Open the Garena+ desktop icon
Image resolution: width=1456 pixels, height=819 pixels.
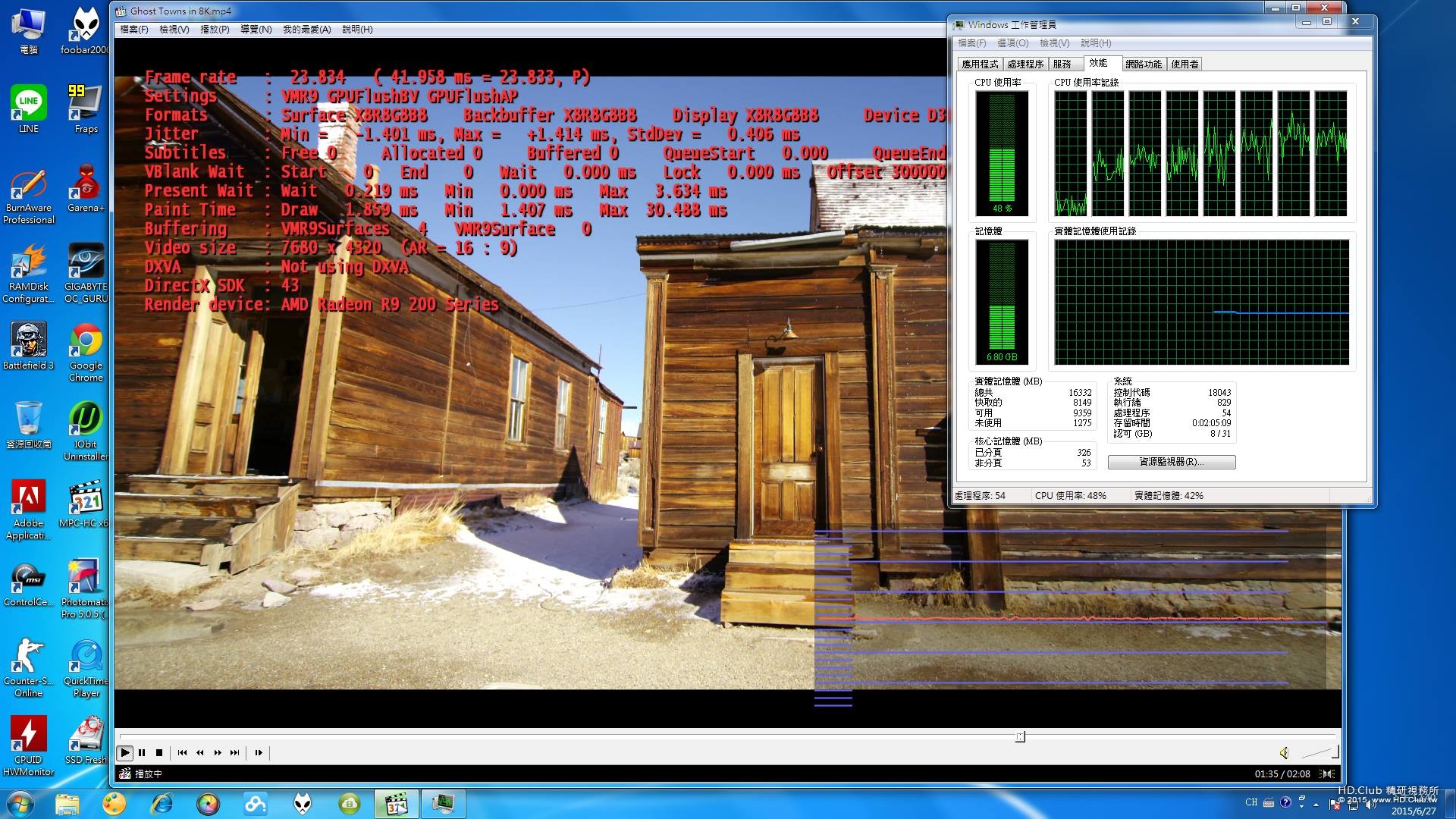click(85, 189)
